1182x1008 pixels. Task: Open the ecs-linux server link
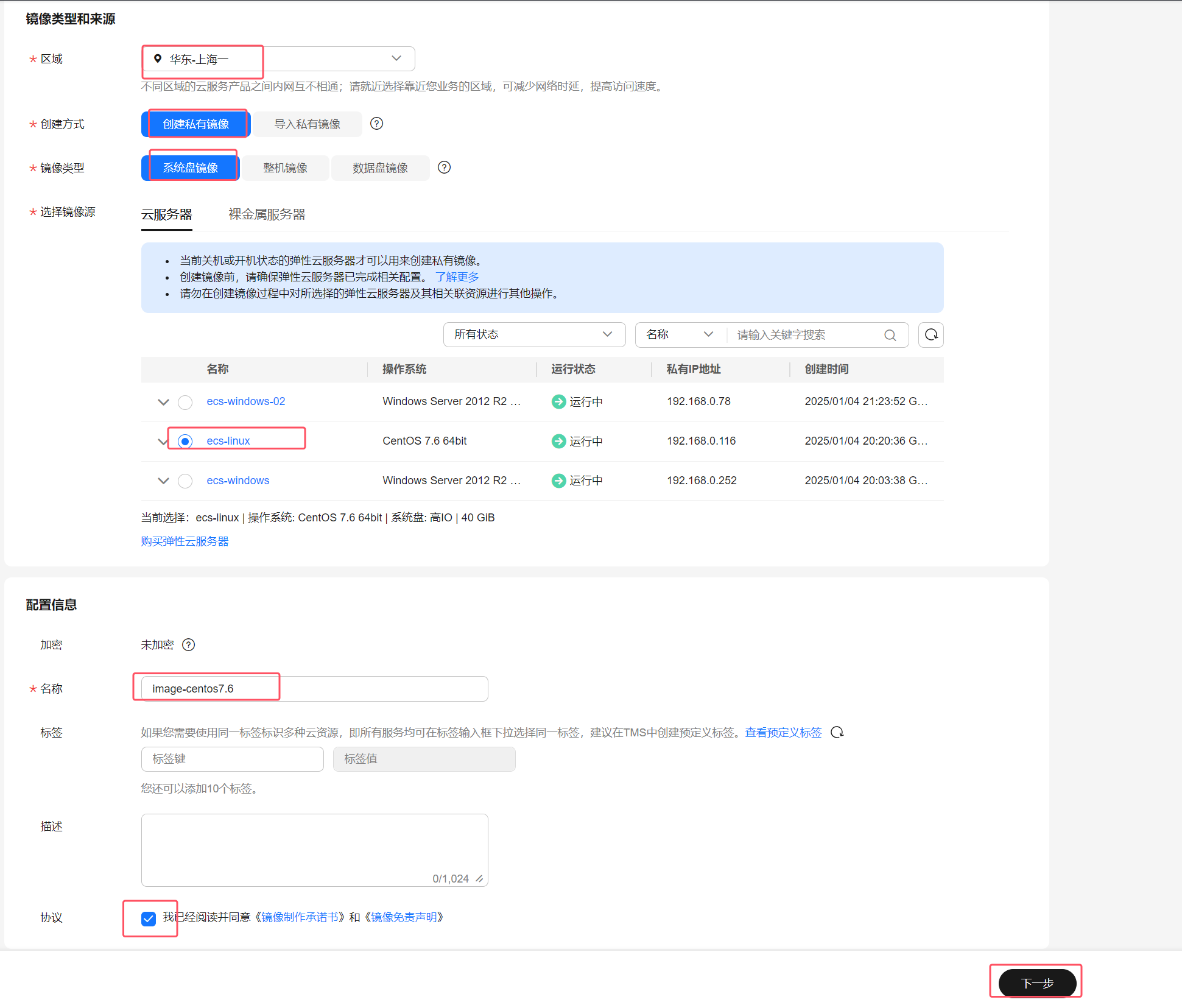tap(228, 441)
